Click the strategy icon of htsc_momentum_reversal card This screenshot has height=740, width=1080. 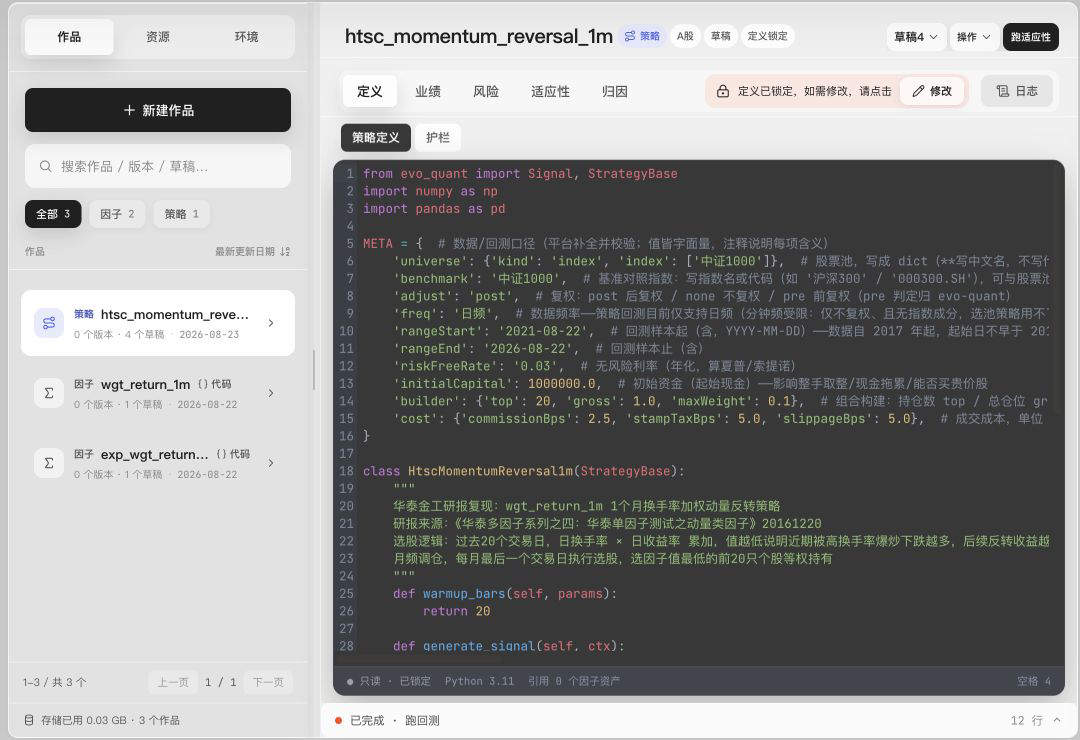tap(49, 323)
